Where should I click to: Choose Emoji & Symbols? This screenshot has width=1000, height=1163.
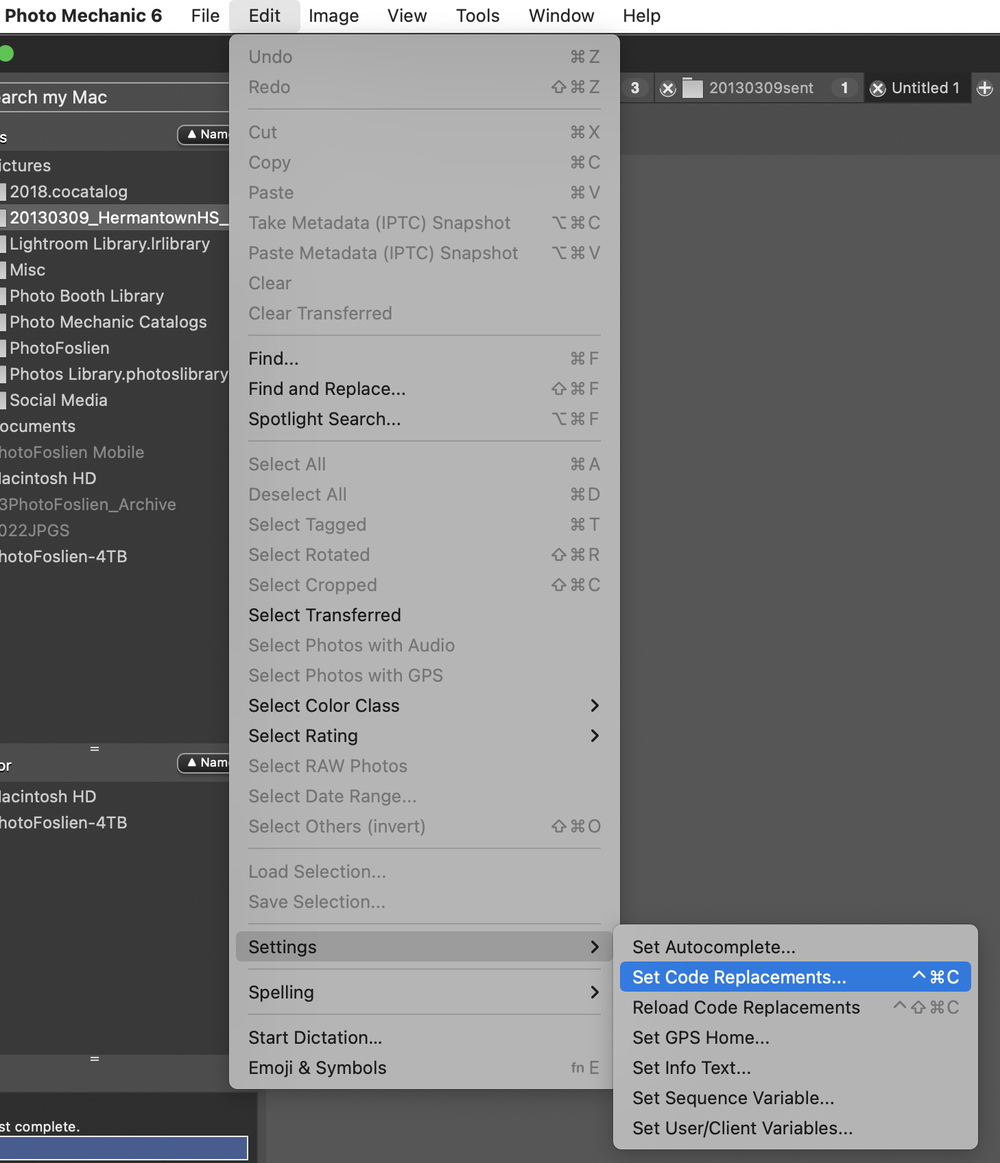click(x=424, y=1068)
